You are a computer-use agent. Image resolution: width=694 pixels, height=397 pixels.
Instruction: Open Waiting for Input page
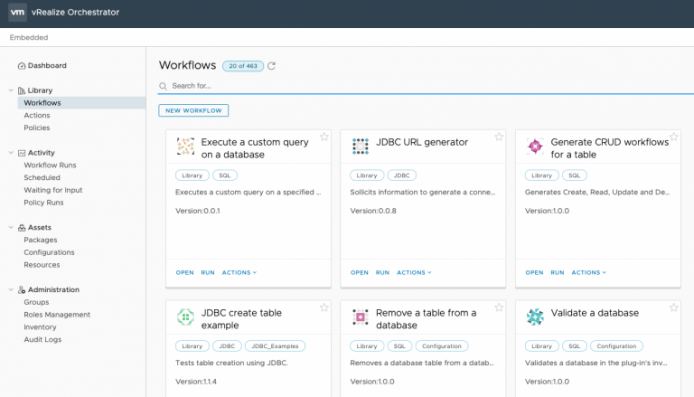[x=53, y=190]
